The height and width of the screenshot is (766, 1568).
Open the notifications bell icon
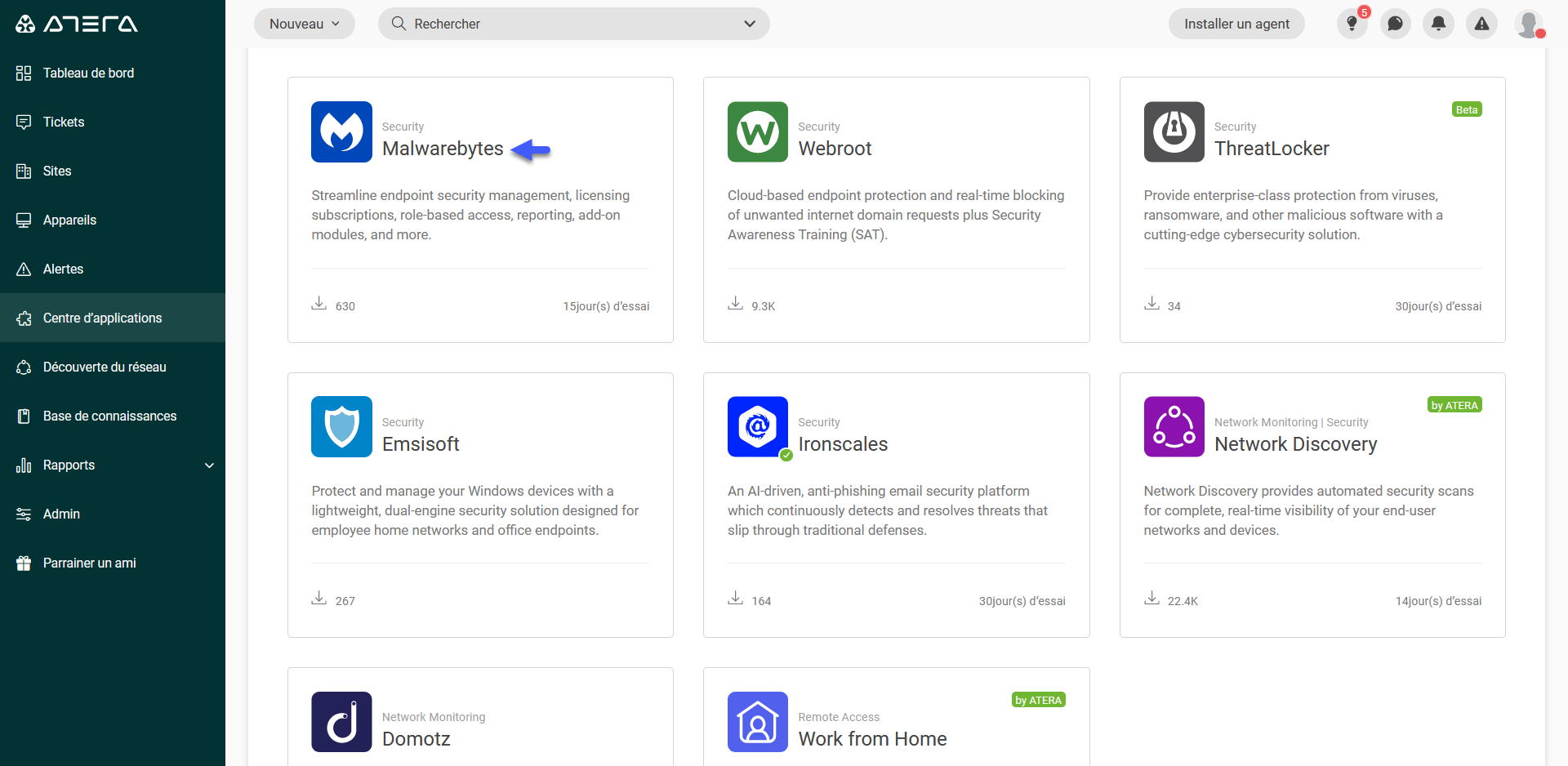[x=1439, y=24]
